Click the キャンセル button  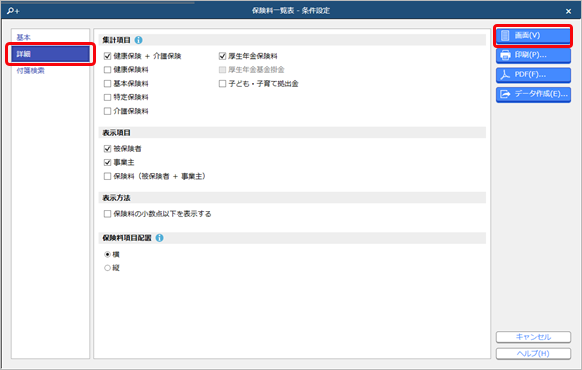tap(533, 337)
